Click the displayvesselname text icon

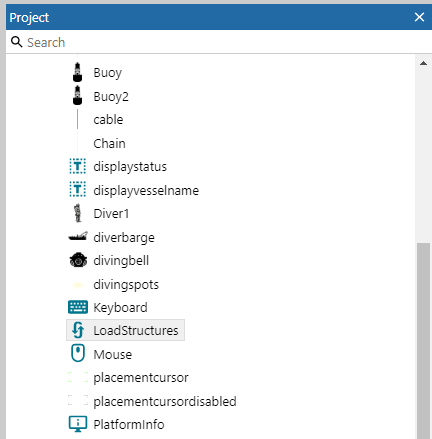pos(78,190)
